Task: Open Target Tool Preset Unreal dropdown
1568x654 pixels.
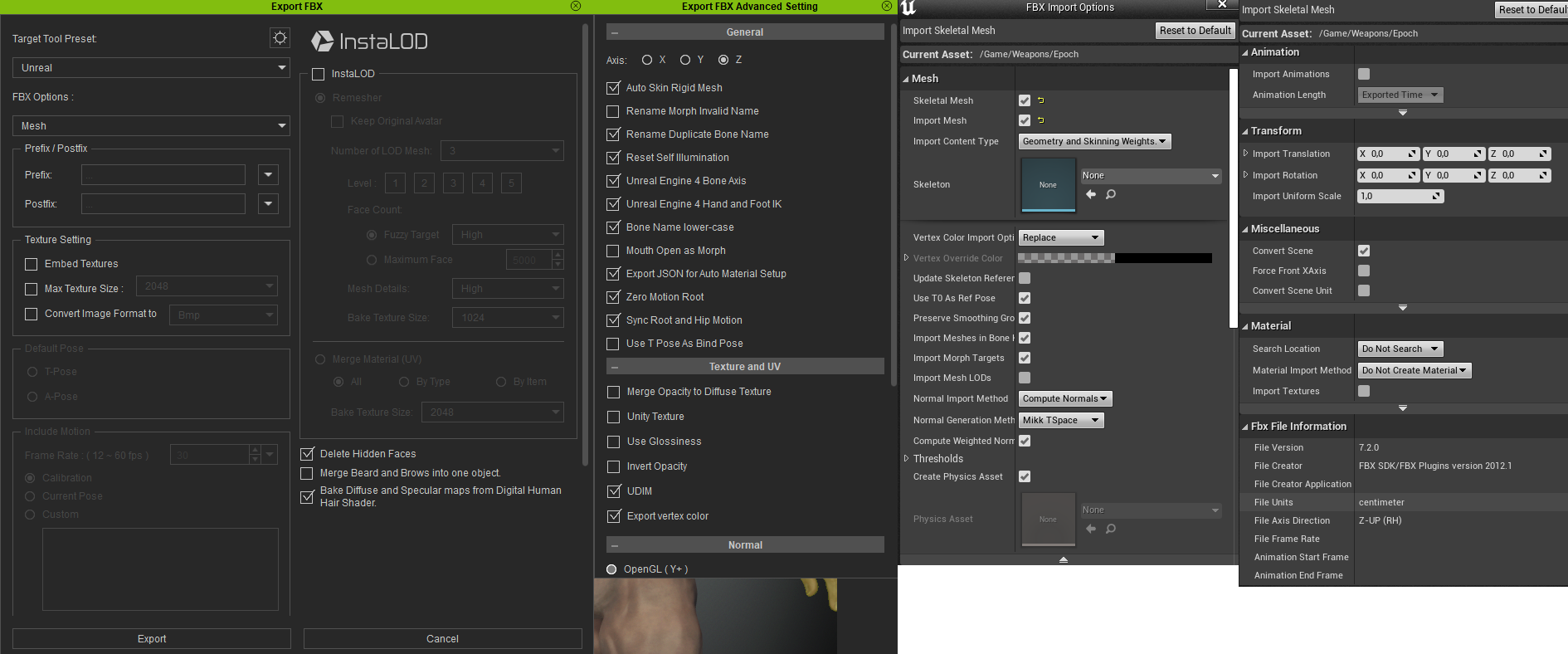Action: [x=151, y=68]
